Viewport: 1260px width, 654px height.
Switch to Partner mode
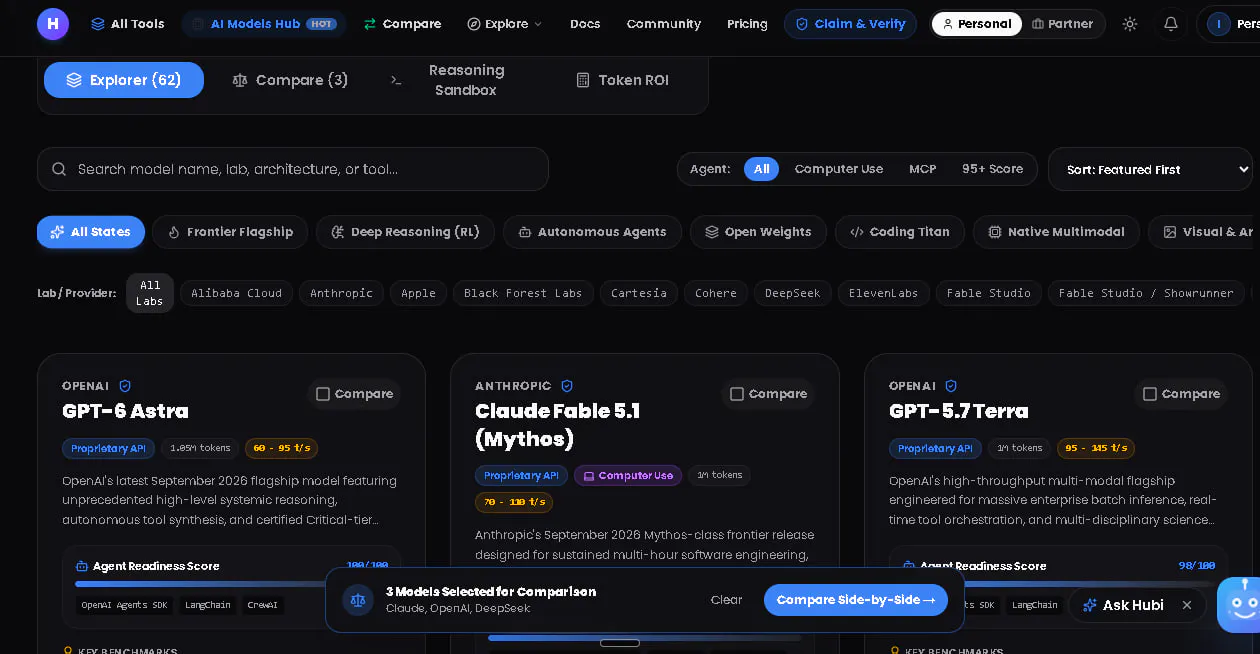pos(1062,24)
